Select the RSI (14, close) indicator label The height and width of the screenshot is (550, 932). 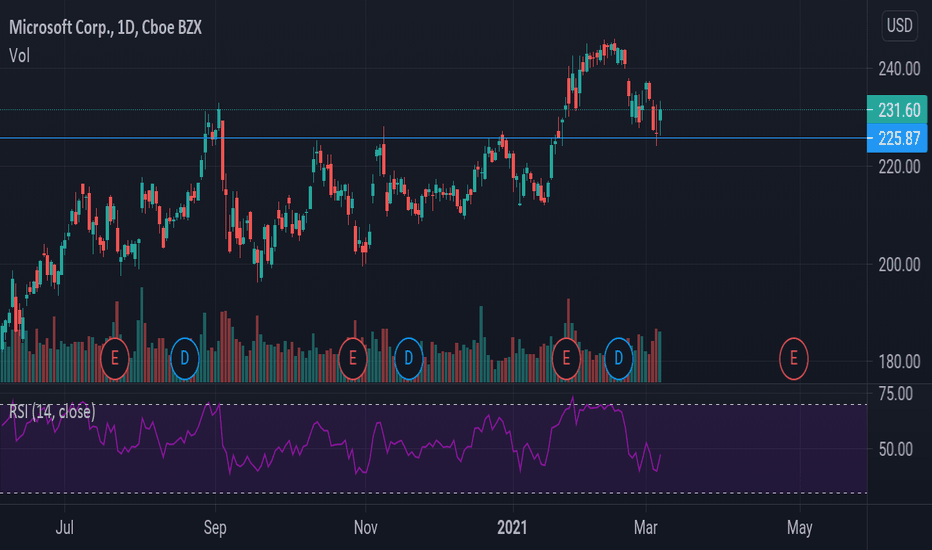(52, 411)
